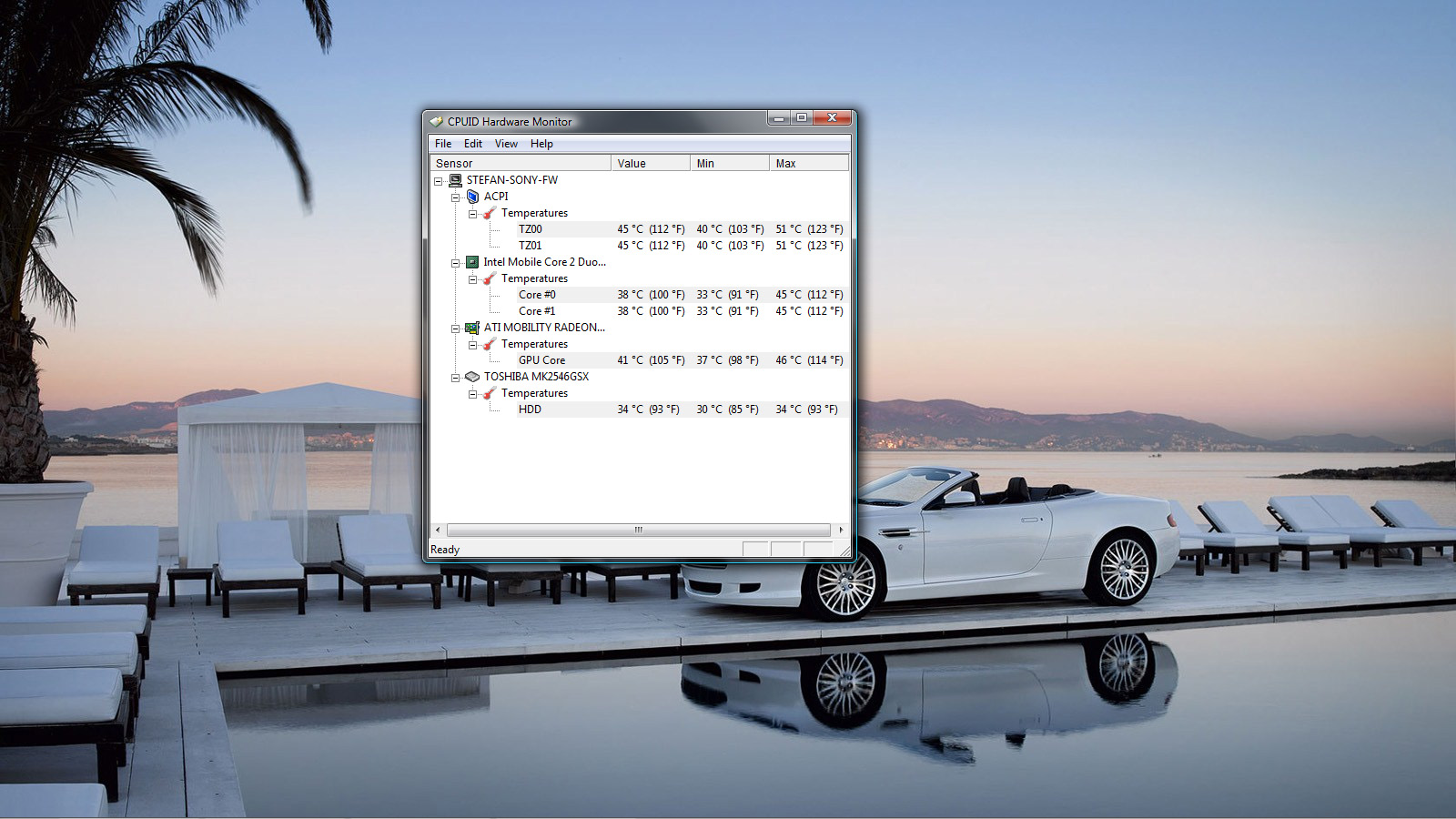Viewport: 1456px width, 819px height.
Task: Click the Ready status bar text
Action: point(445,550)
